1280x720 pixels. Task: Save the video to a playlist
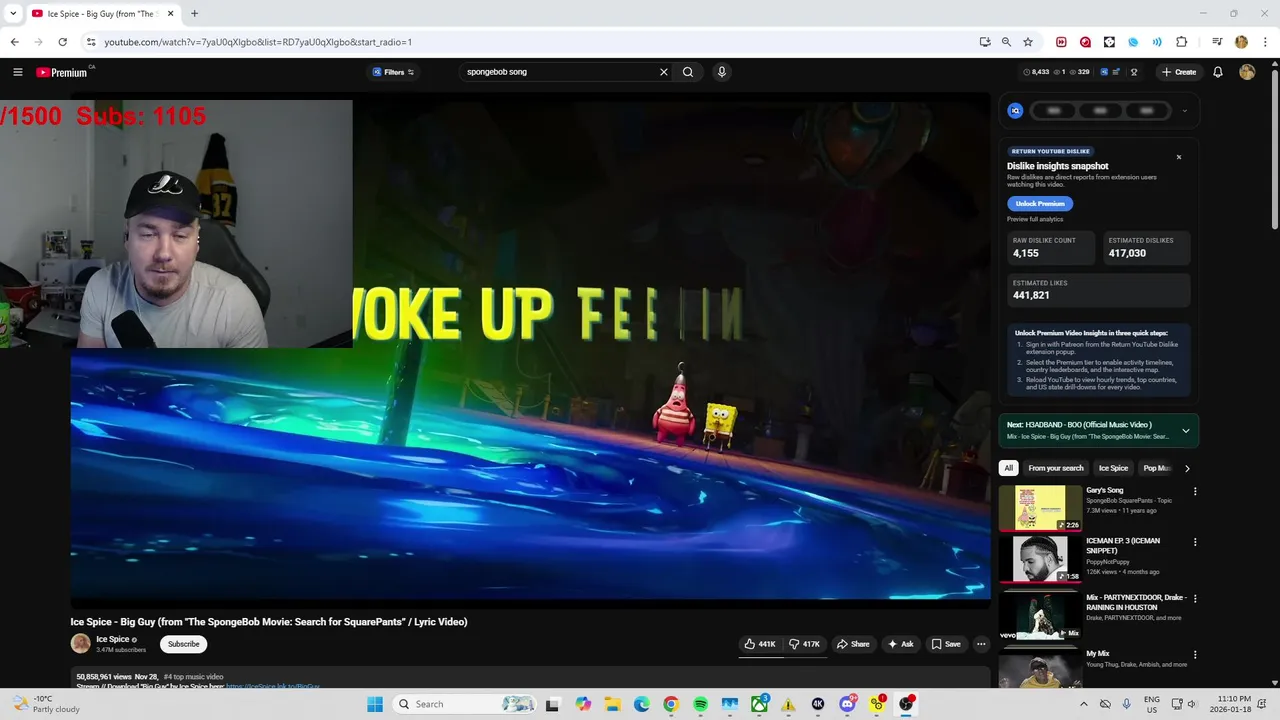(x=945, y=644)
